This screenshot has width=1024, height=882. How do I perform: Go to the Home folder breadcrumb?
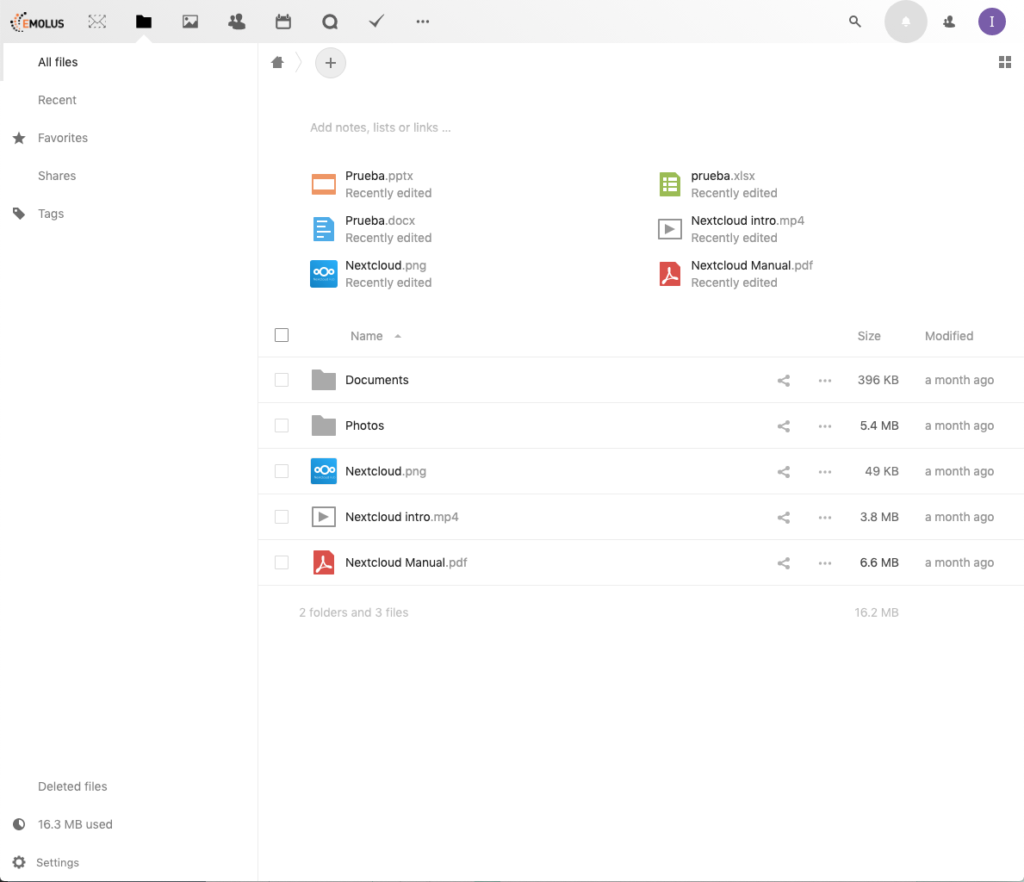278,63
